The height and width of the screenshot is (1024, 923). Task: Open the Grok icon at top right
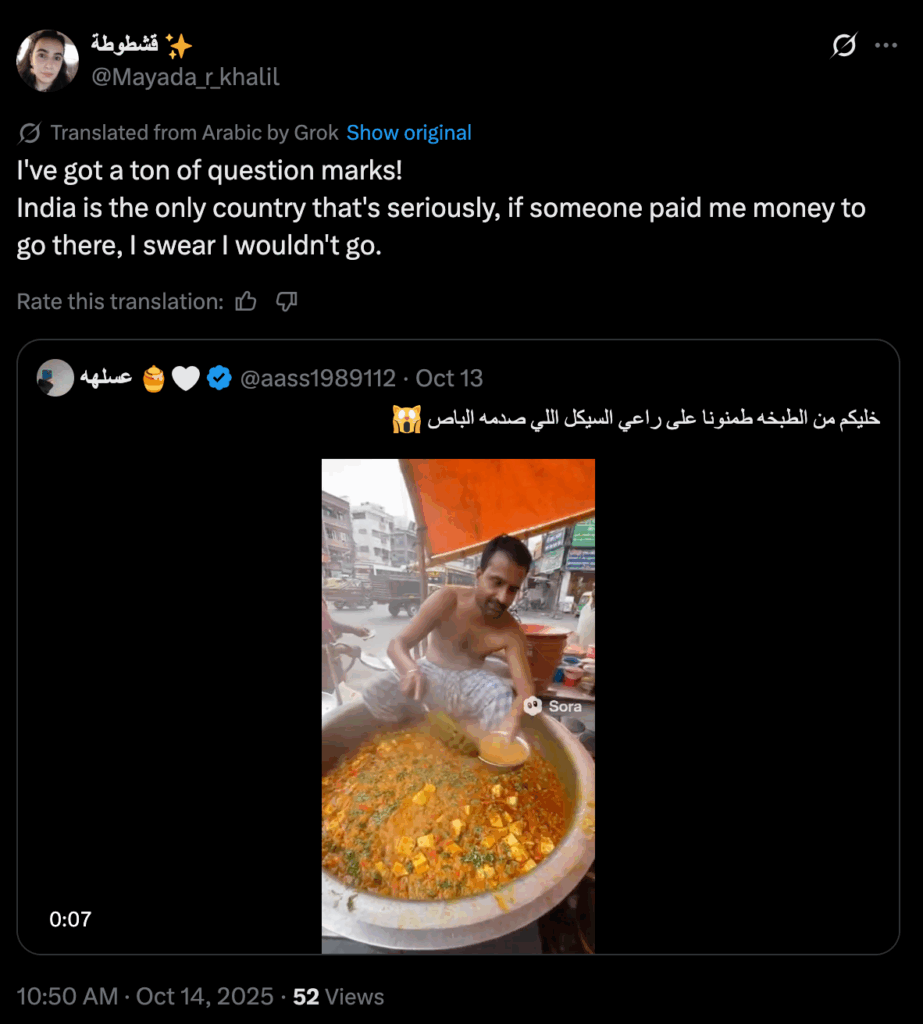844,46
